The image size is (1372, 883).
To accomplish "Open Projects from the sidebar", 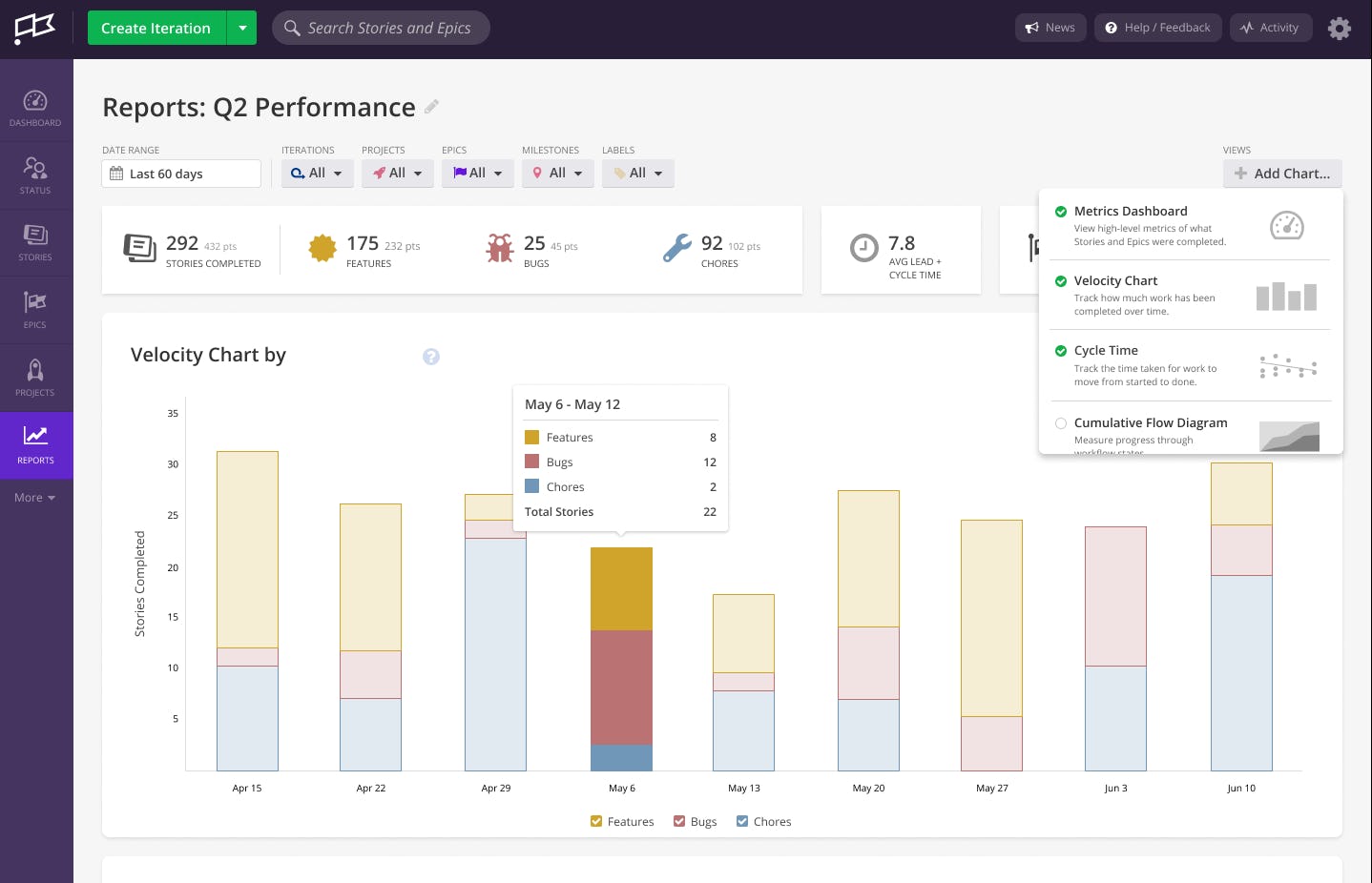I will (35, 378).
